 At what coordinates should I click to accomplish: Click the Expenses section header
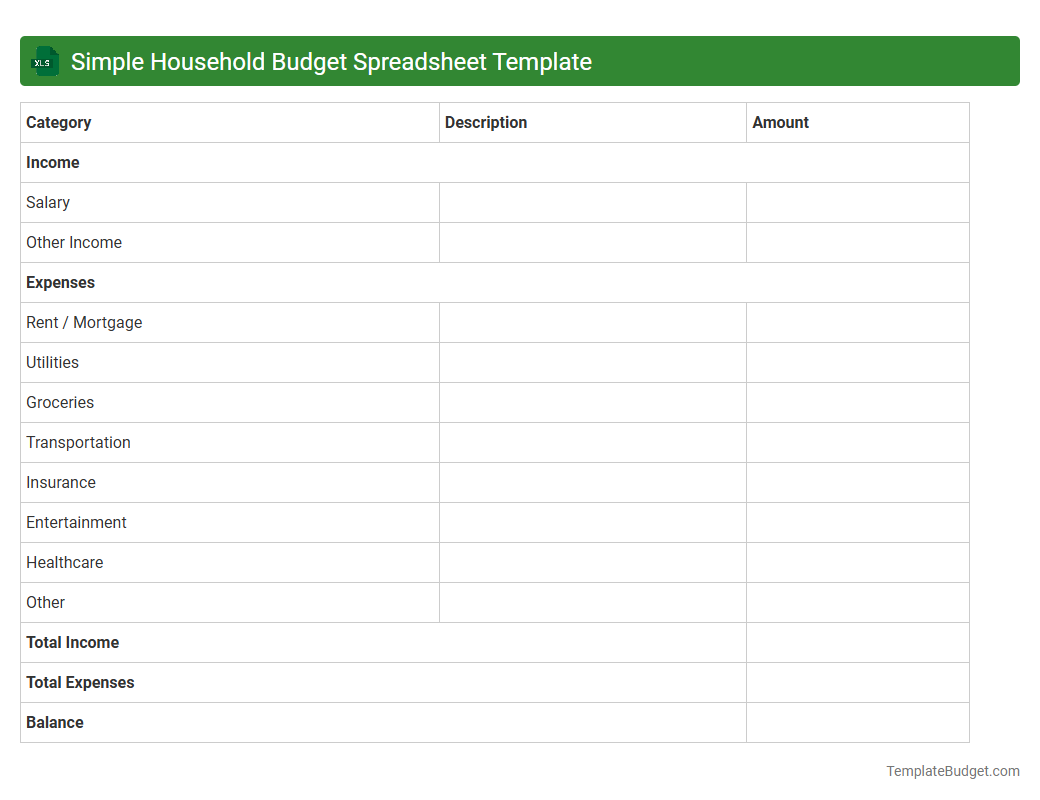click(x=60, y=282)
